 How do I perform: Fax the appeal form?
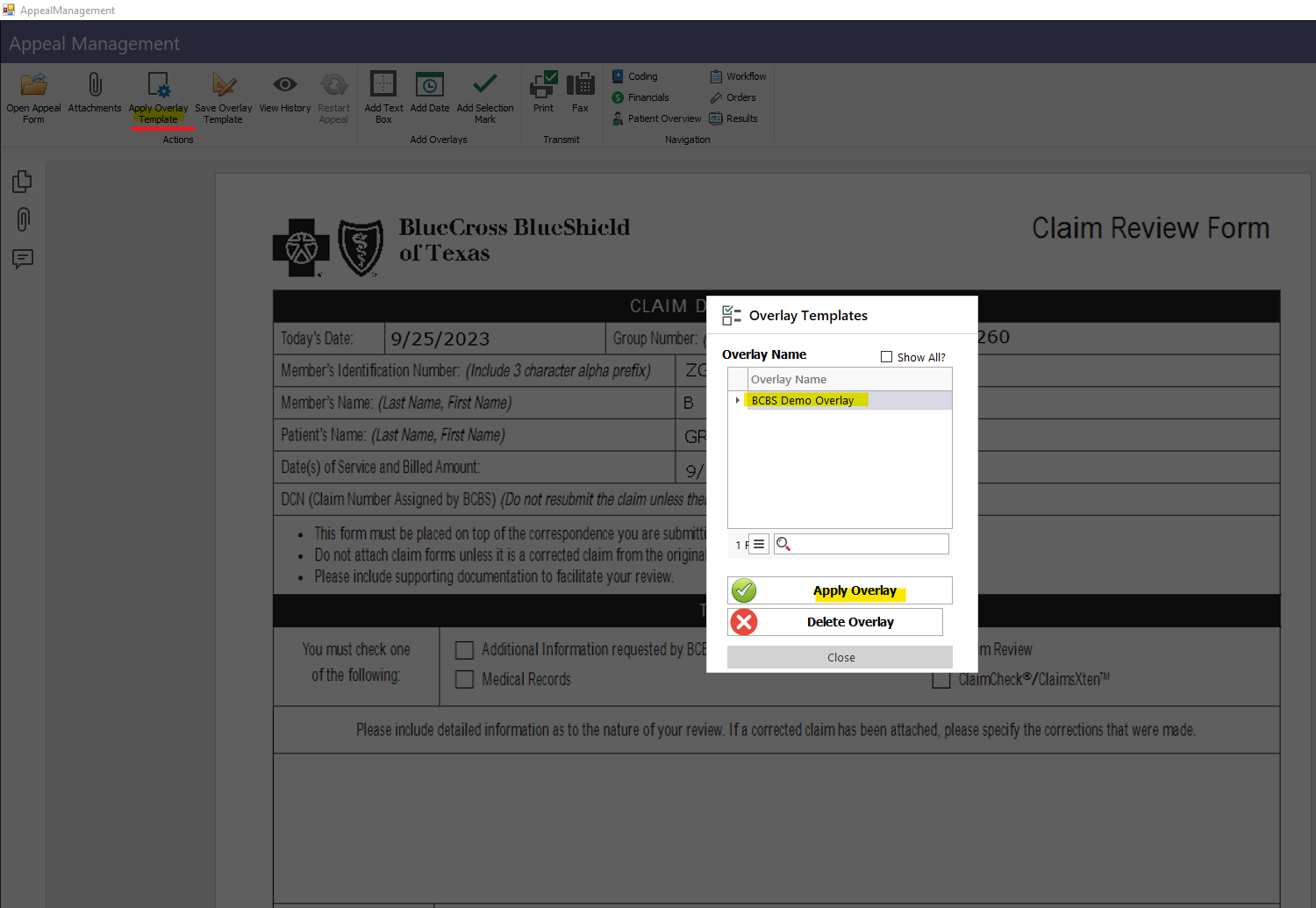[x=580, y=93]
